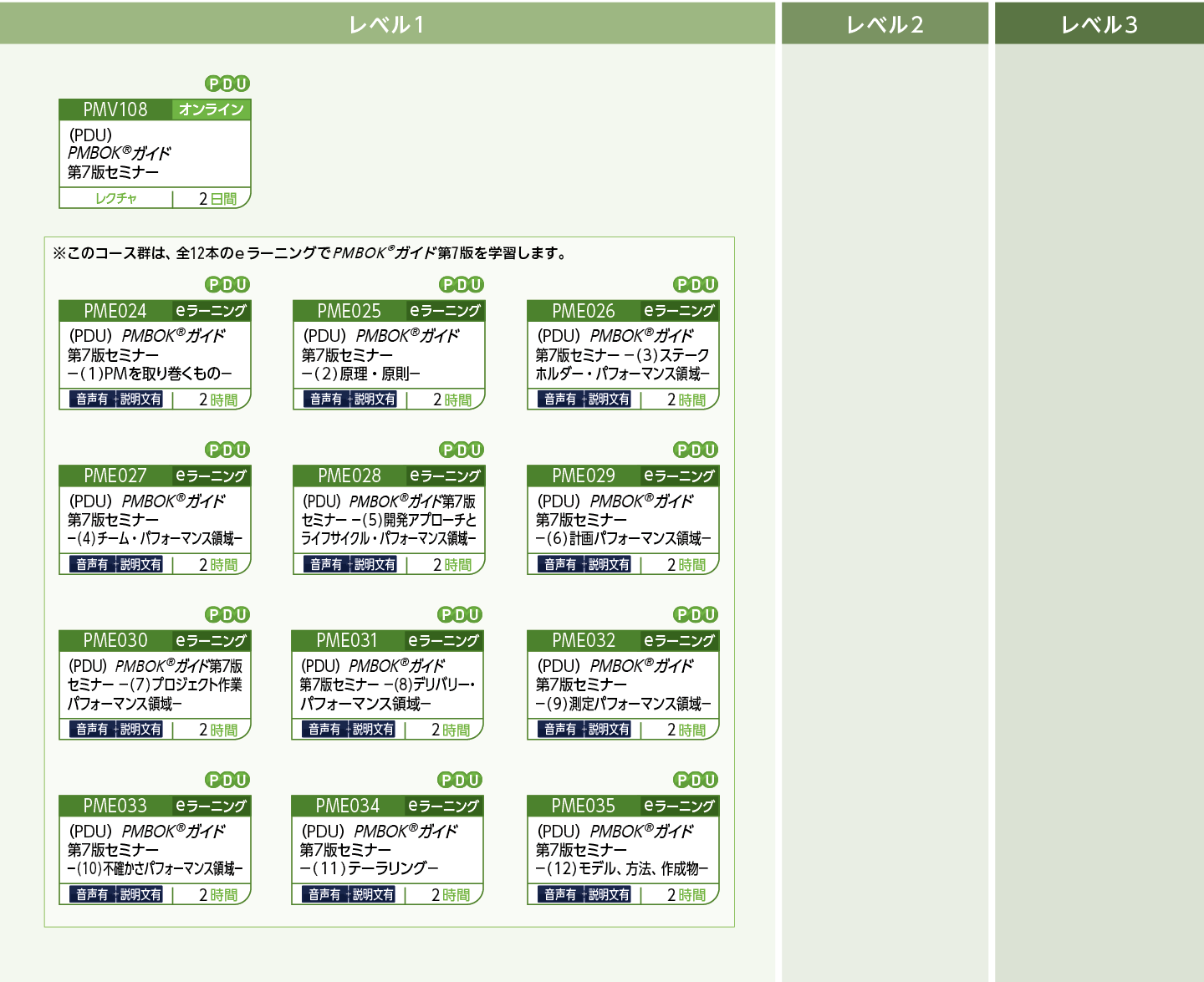Click the 音声有 説明文有 badge in PME027
Screen dimensions: 1204x982
coord(116,565)
